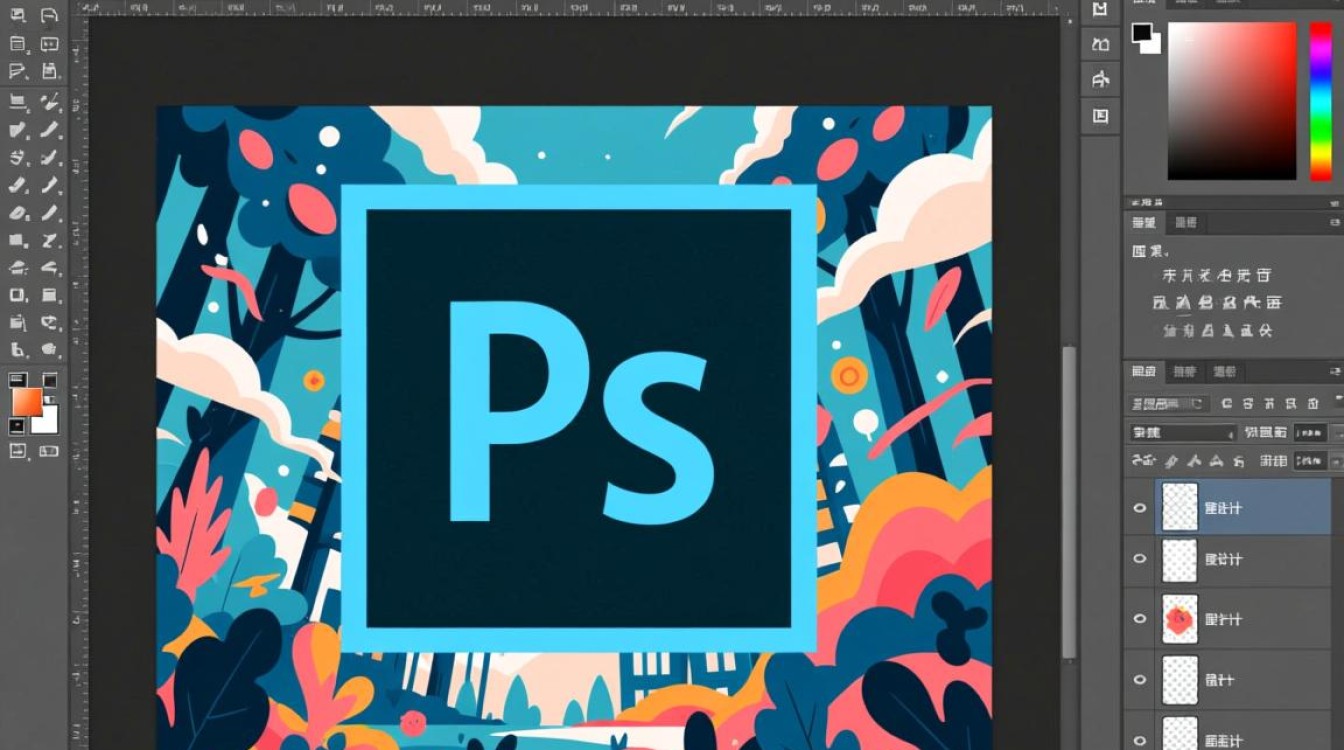Click the orange foreground color swatch in the toolbox
Viewport: 1344px width, 750px height.
[26, 402]
